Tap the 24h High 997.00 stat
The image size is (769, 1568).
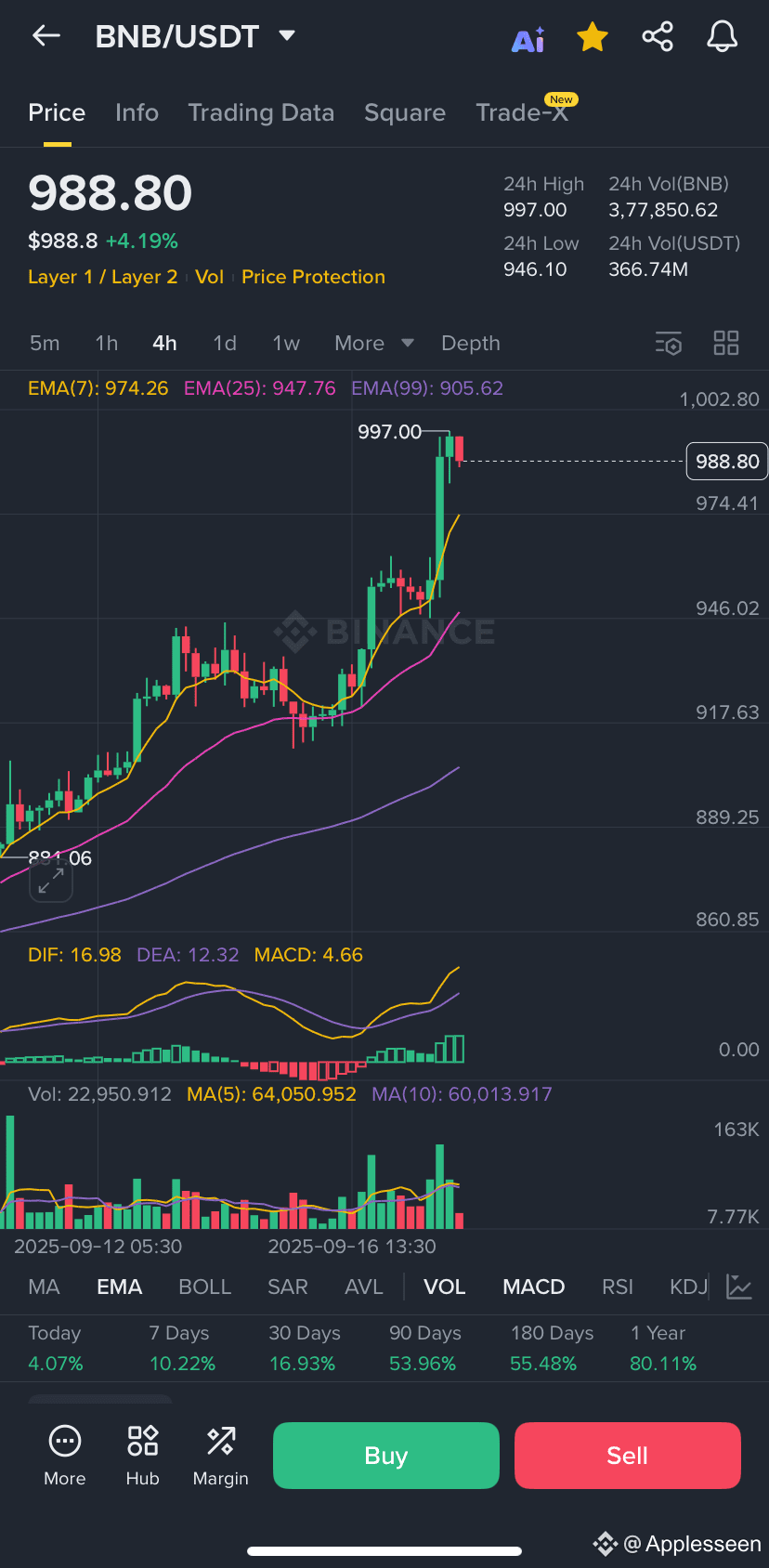point(544,197)
